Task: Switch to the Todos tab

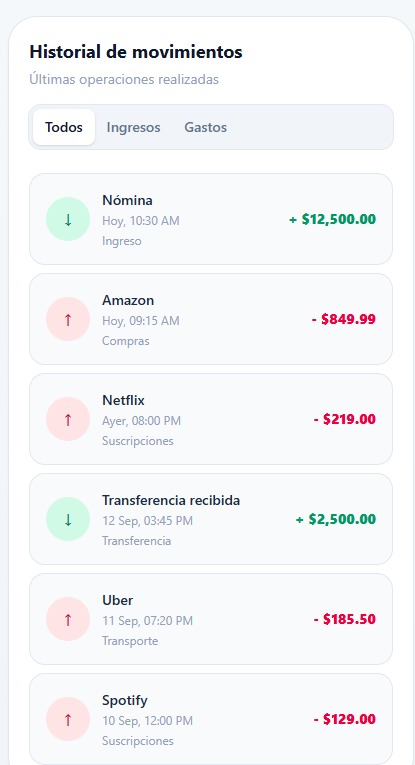Action: point(64,127)
